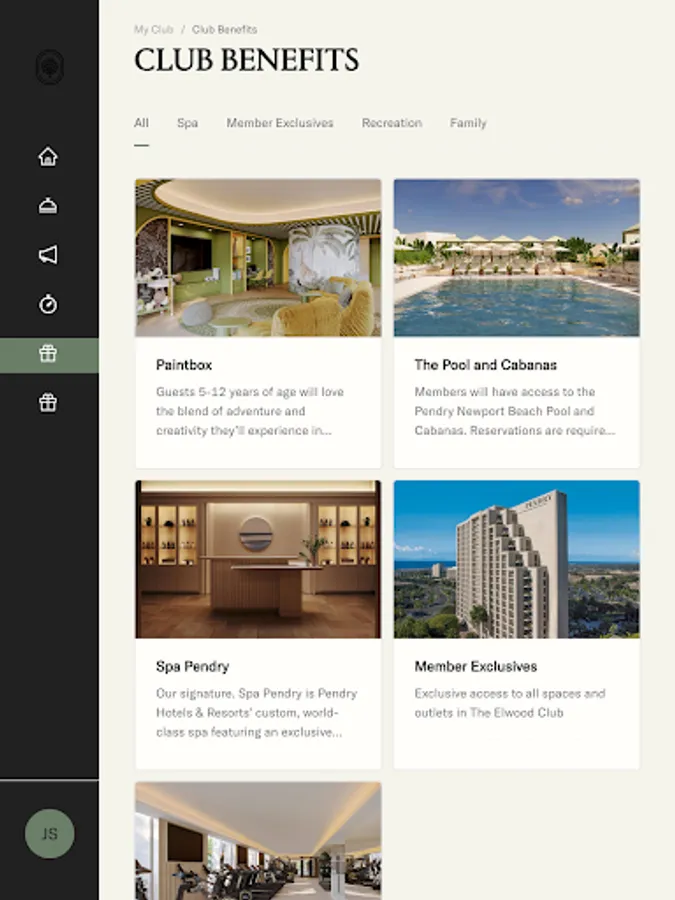This screenshot has width=675, height=900.
Task: Open the club logo at sidebar top
Action: tap(49, 67)
